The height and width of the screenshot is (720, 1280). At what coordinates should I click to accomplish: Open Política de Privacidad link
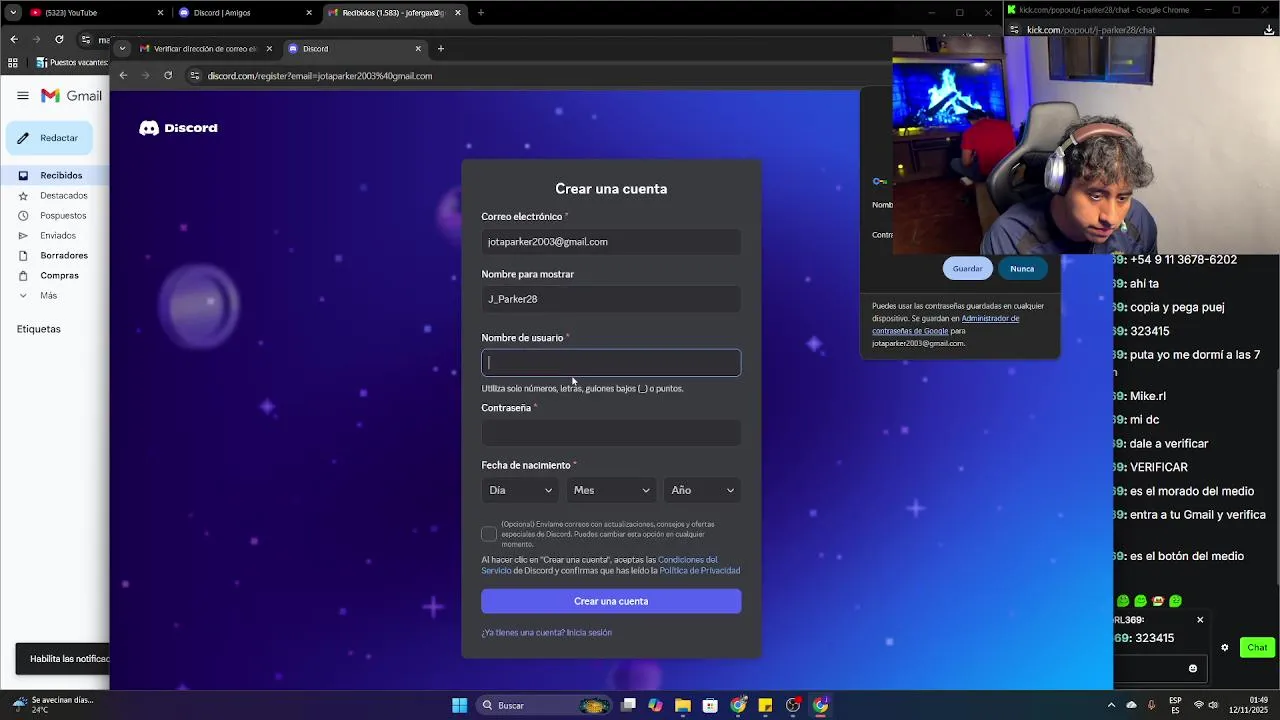(x=699, y=570)
